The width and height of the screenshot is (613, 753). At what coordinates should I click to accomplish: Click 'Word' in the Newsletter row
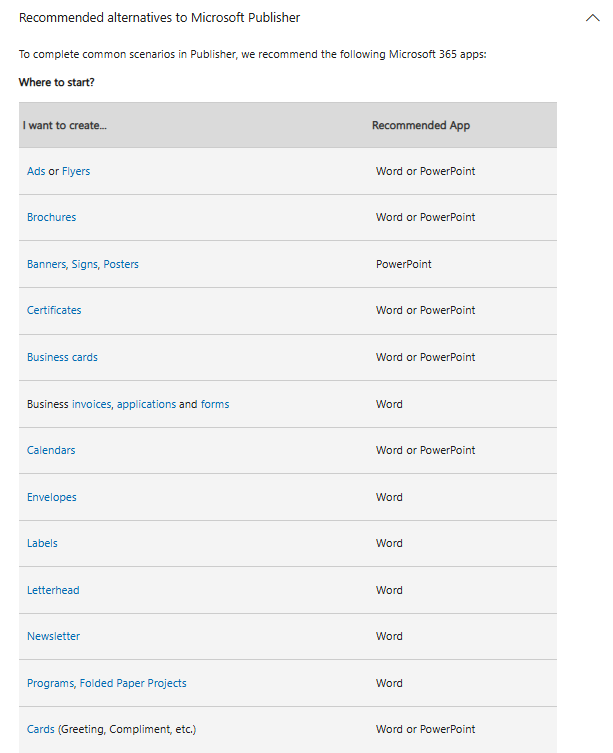pos(389,636)
